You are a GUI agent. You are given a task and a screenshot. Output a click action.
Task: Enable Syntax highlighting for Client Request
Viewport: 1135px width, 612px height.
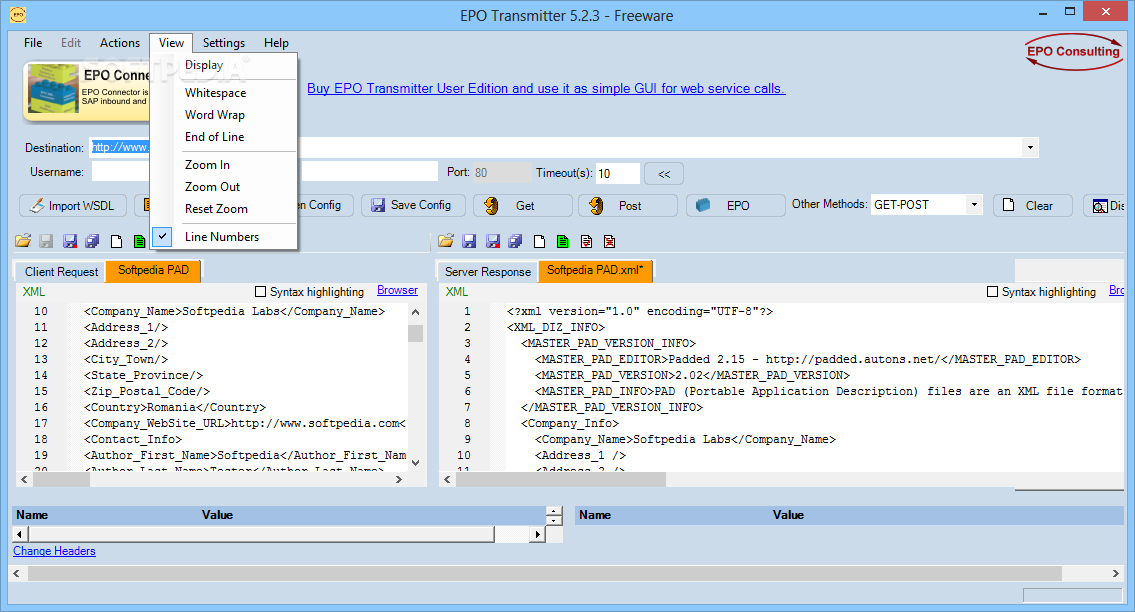261,292
